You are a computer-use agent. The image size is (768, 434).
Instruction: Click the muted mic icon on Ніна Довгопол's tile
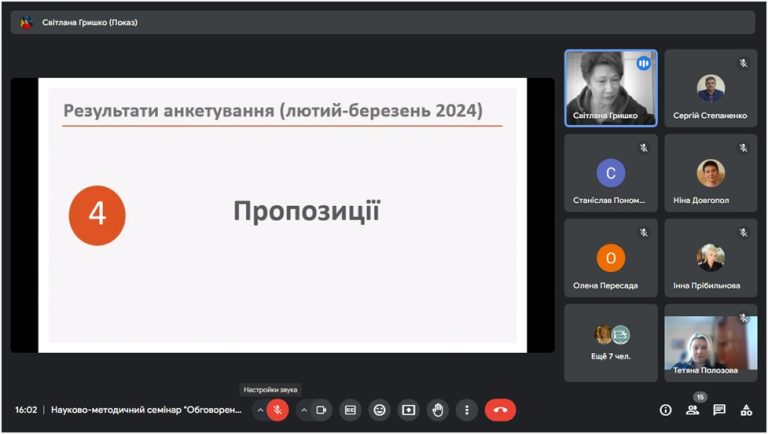744,148
